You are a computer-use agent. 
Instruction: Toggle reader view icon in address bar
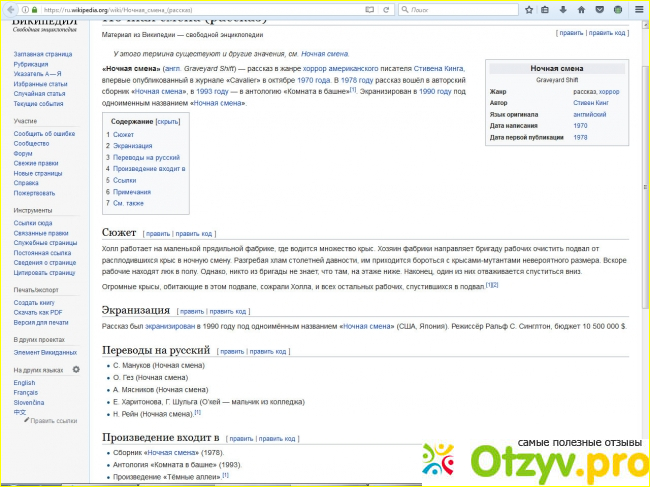[370, 8]
